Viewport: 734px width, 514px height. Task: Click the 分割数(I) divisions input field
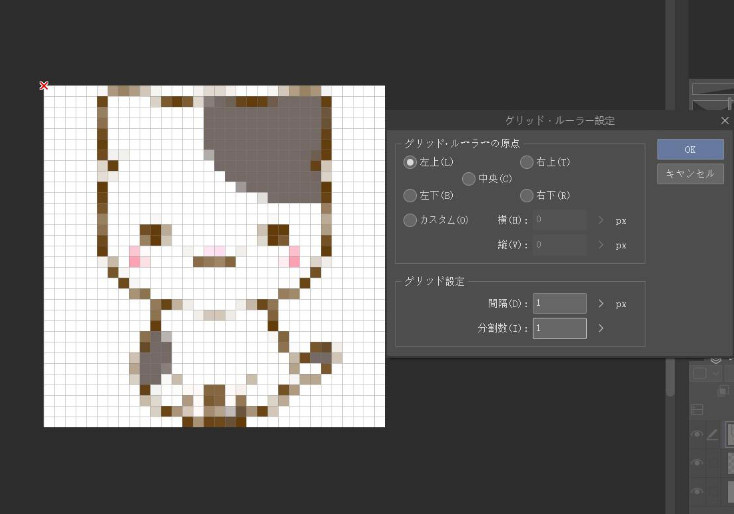pyautogui.click(x=559, y=328)
